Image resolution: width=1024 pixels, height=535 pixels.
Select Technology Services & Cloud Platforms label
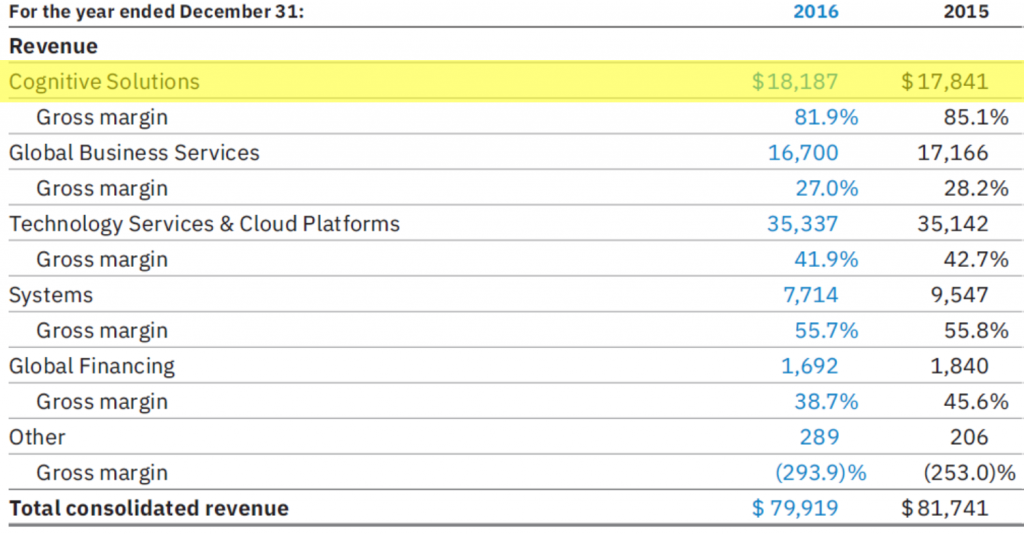click(x=204, y=224)
